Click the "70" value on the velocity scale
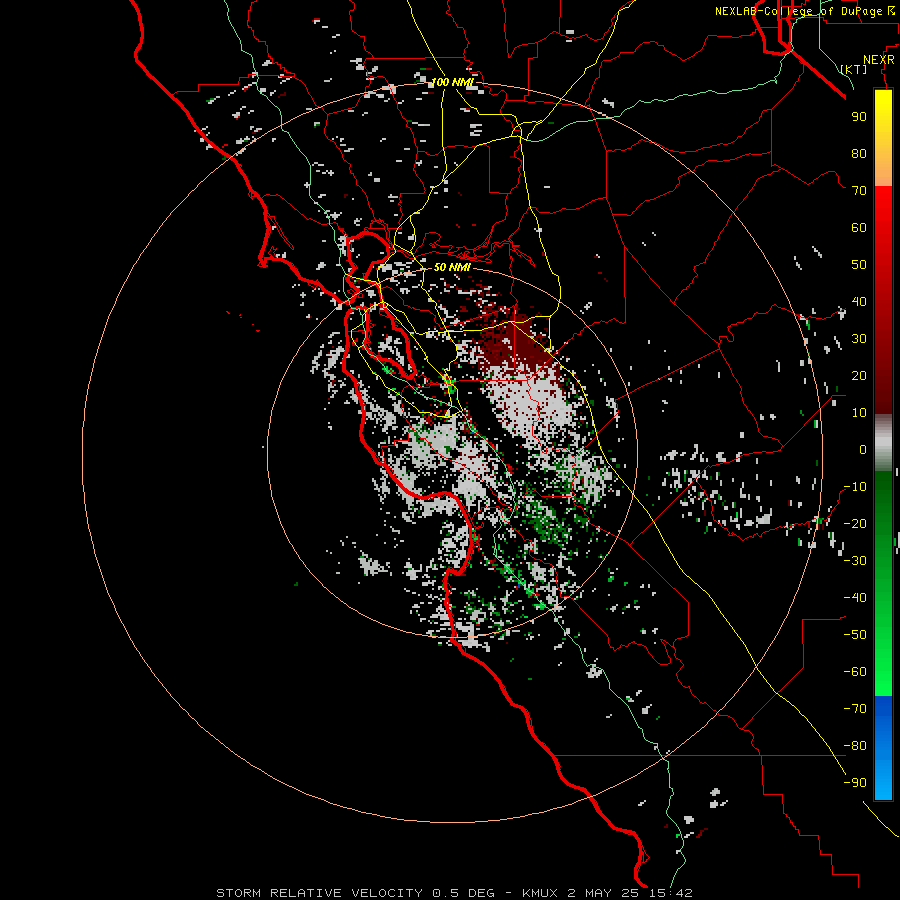The image size is (900, 900). pyautogui.click(x=859, y=191)
